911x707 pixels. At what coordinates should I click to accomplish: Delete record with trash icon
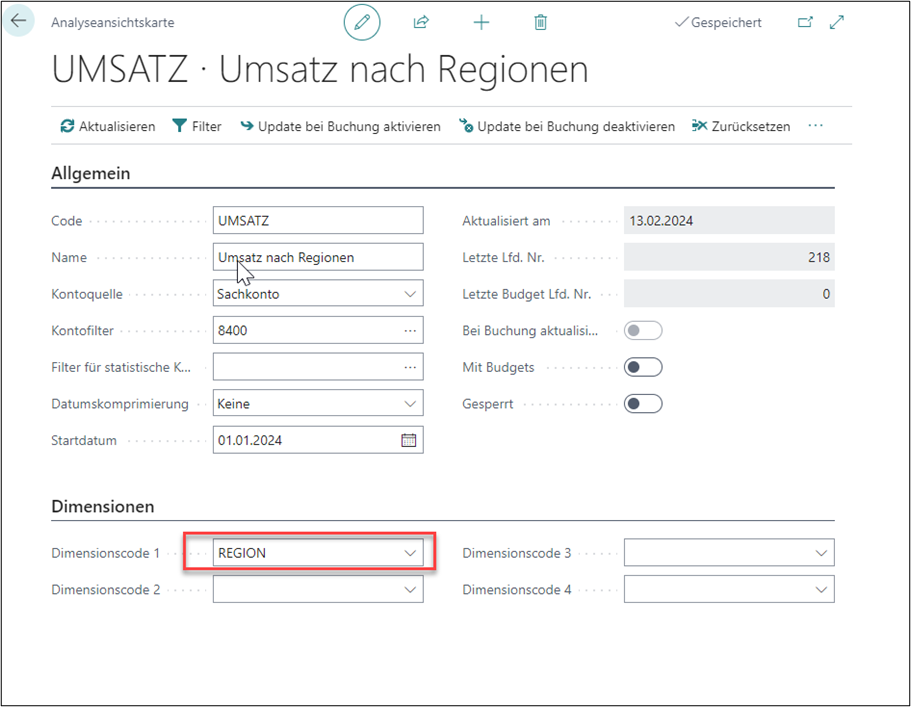pyautogui.click(x=540, y=22)
